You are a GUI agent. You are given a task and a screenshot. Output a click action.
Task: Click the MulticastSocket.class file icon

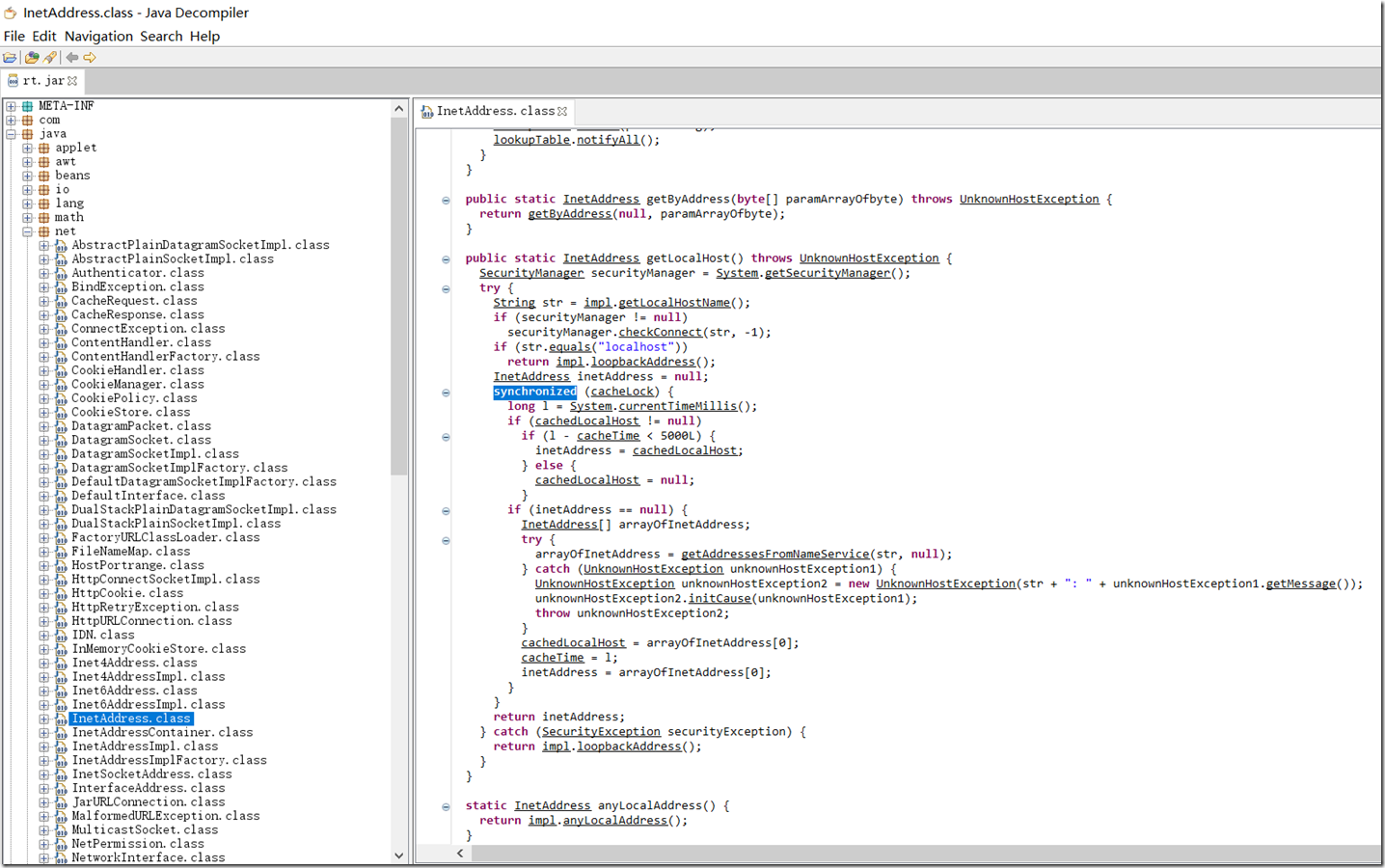click(x=61, y=830)
